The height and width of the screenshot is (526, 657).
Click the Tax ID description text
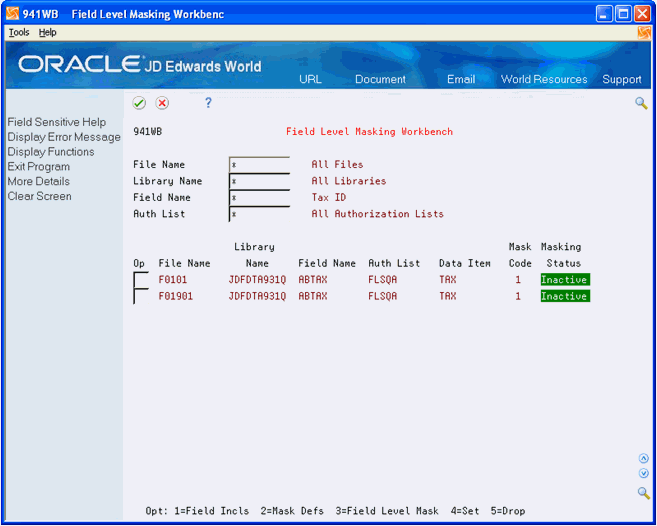tap(328, 197)
